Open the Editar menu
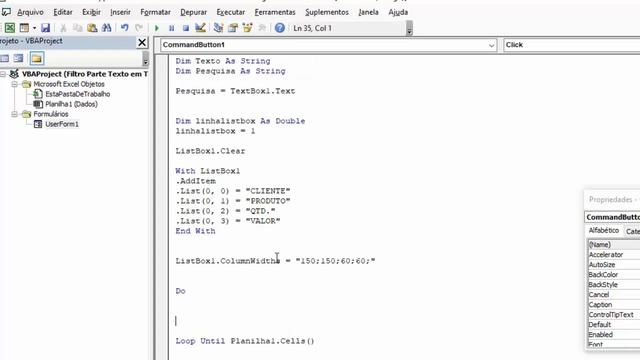This screenshot has height=360, width=640. (x=63, y=12)
